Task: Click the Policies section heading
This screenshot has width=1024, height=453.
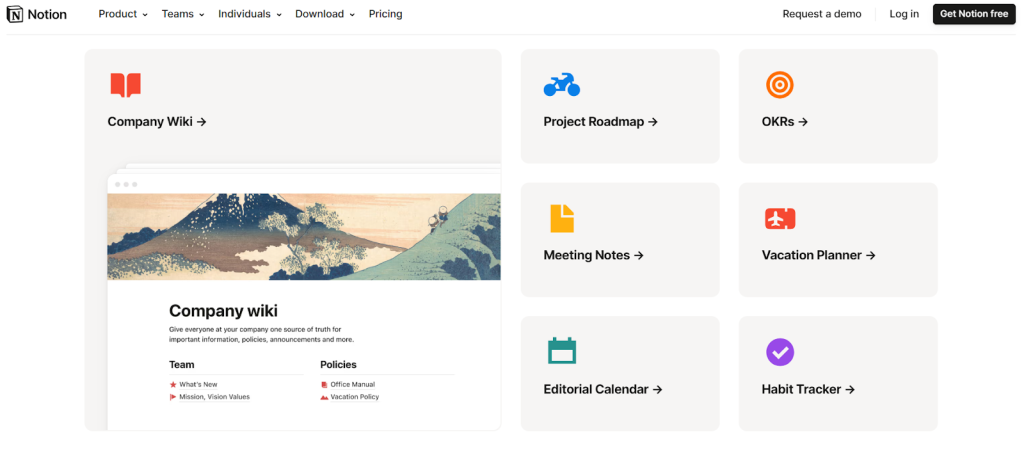Action: (338, 364)
